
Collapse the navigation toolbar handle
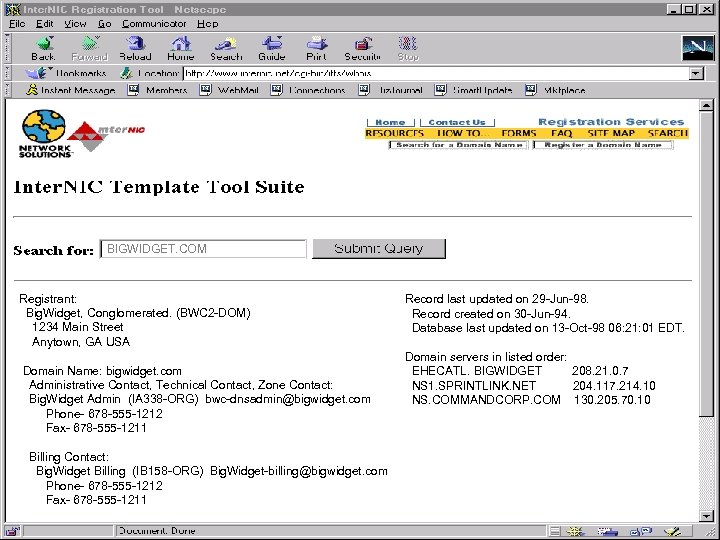coord(7,48)
